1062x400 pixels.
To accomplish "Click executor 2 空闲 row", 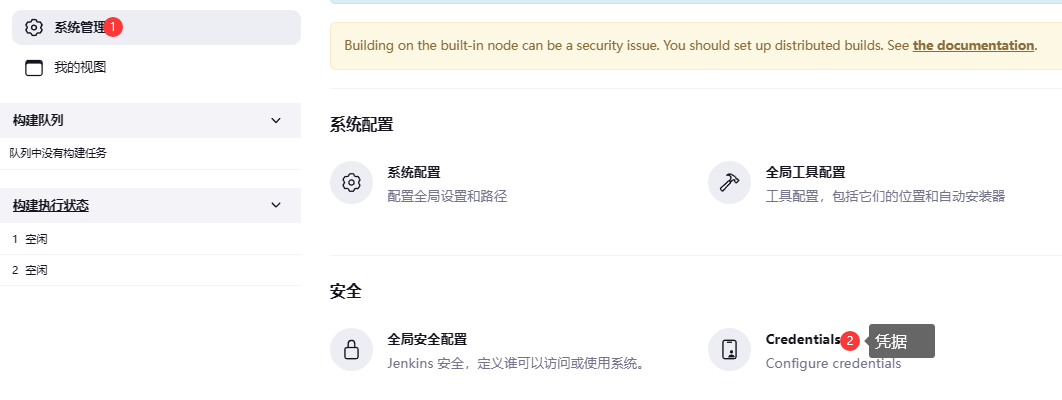I will pos(150,270).
